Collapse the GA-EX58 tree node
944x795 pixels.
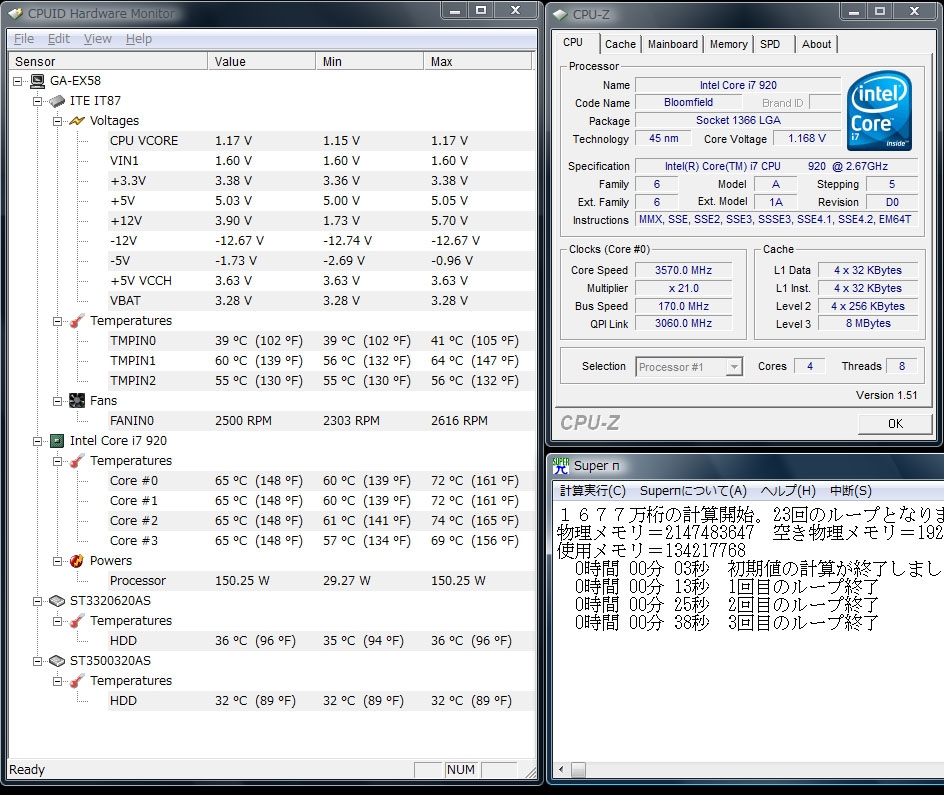click(18, 81)
